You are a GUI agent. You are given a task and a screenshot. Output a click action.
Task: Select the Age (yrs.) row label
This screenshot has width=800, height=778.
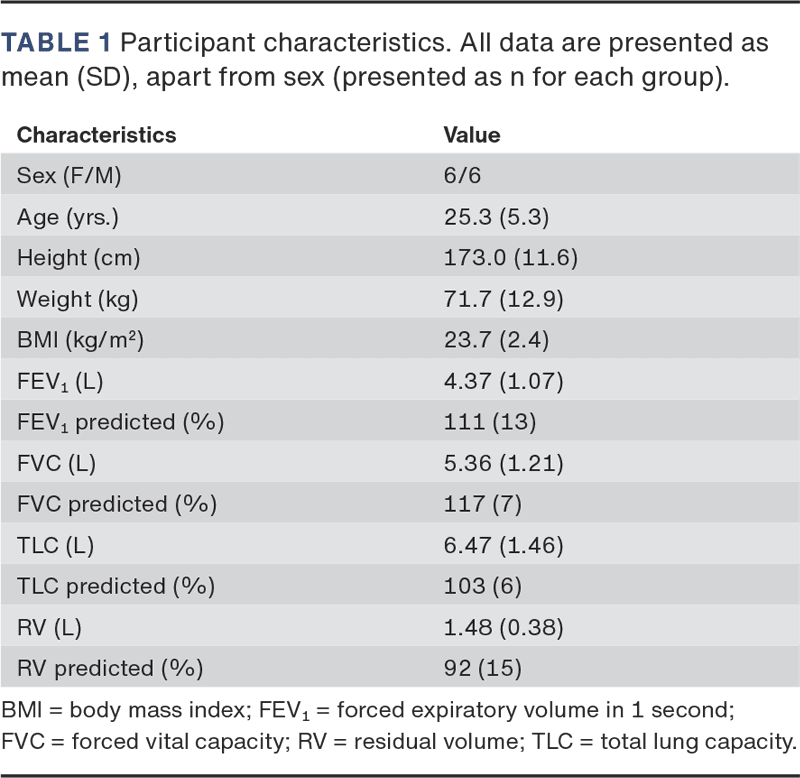tap(76, 217)
